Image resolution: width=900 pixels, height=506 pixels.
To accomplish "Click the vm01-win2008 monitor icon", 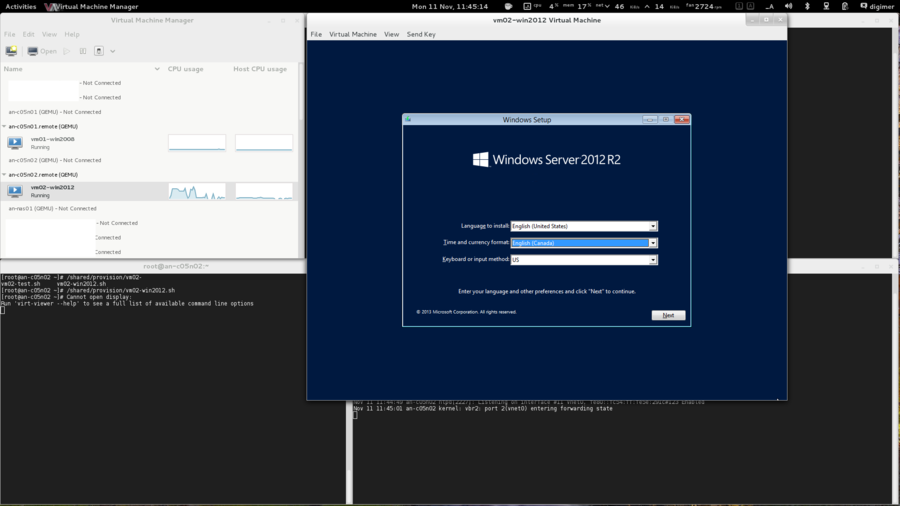I will tap(15, 143).
